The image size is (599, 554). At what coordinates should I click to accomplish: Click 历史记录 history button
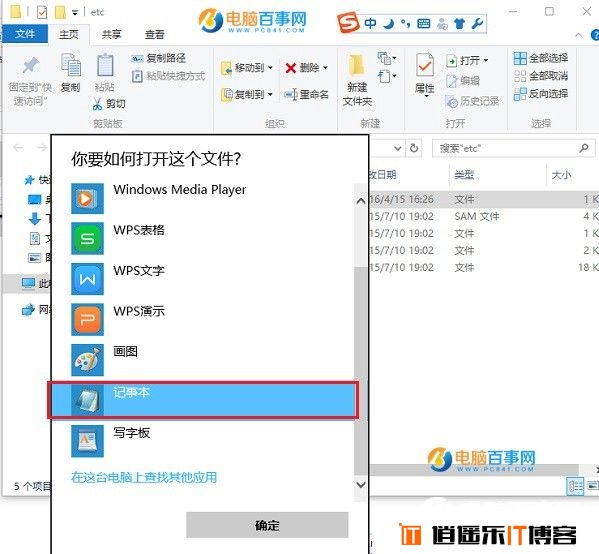tap(473, 101)
